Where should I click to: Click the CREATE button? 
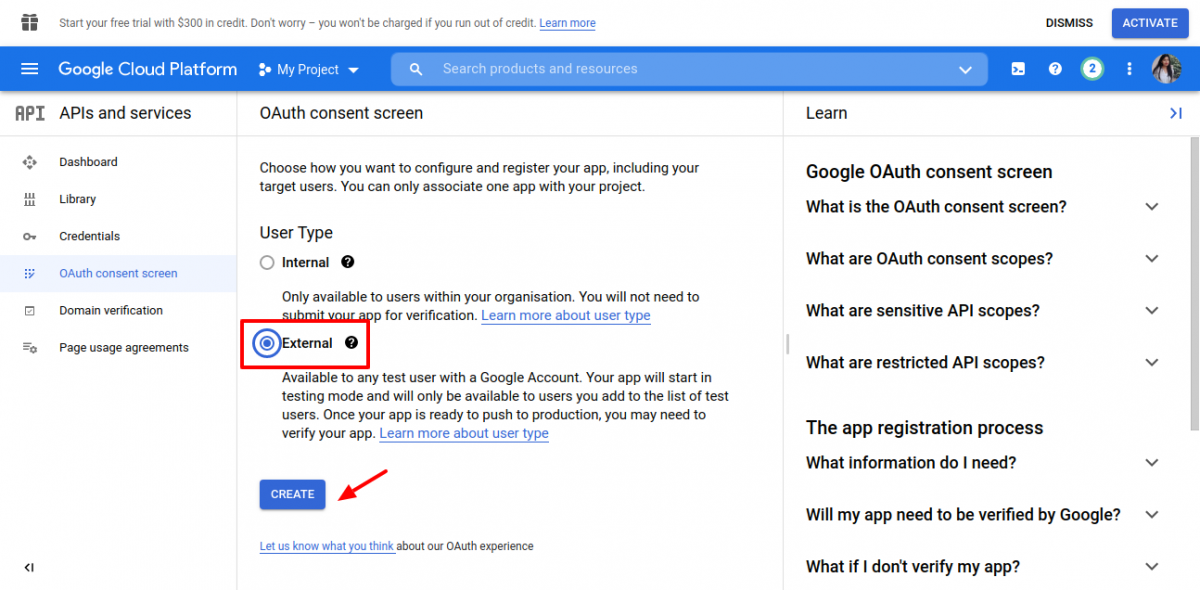(x=292, y=494)
